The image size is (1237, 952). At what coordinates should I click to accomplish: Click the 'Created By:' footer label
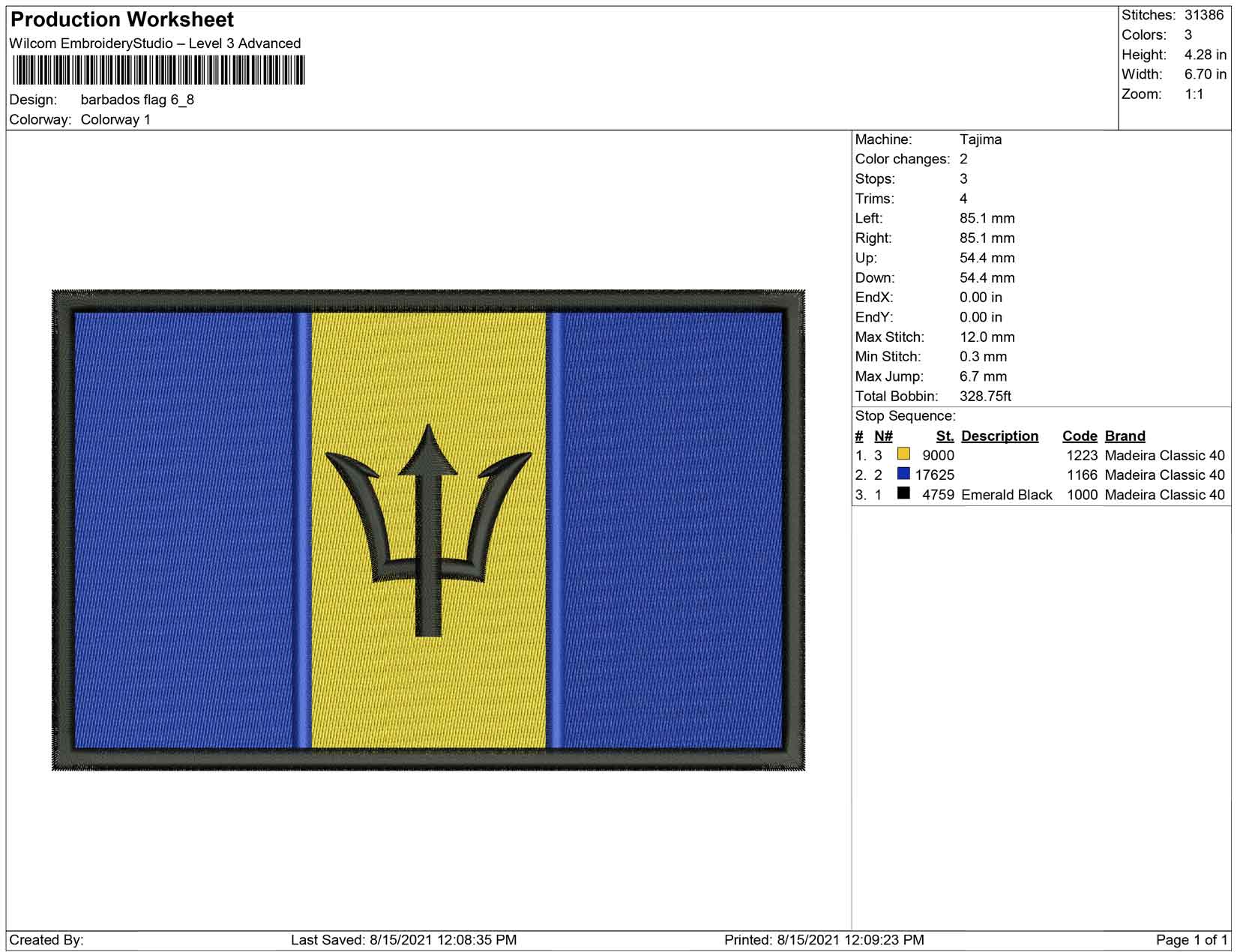(x=46, y=940)
